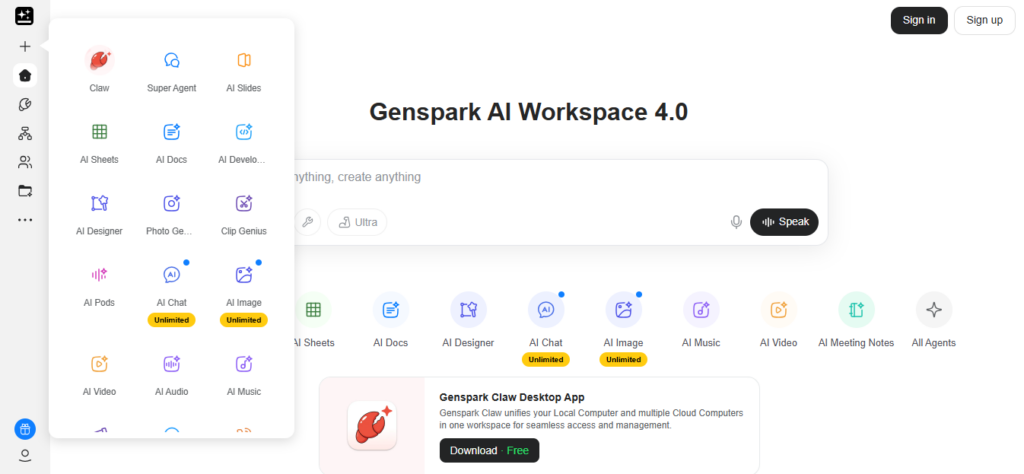Click the plus icon in the sidebar

(25, 46)
